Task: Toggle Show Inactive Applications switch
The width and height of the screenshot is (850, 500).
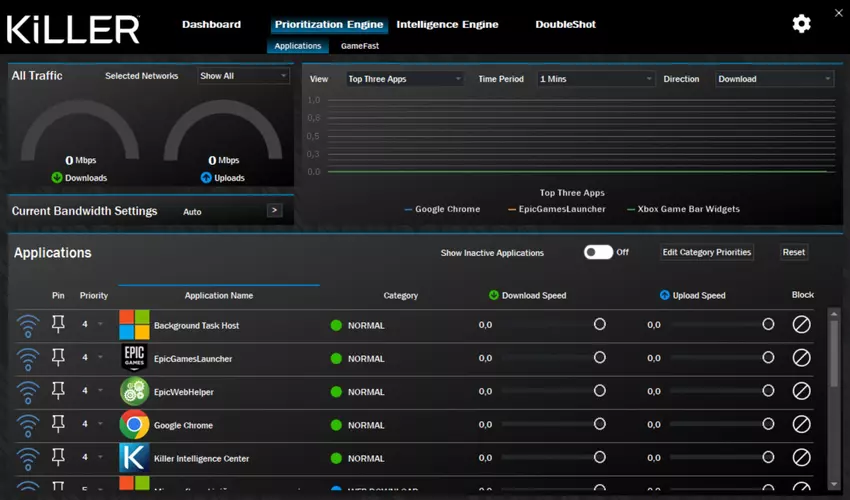Action: click(598, 252)
